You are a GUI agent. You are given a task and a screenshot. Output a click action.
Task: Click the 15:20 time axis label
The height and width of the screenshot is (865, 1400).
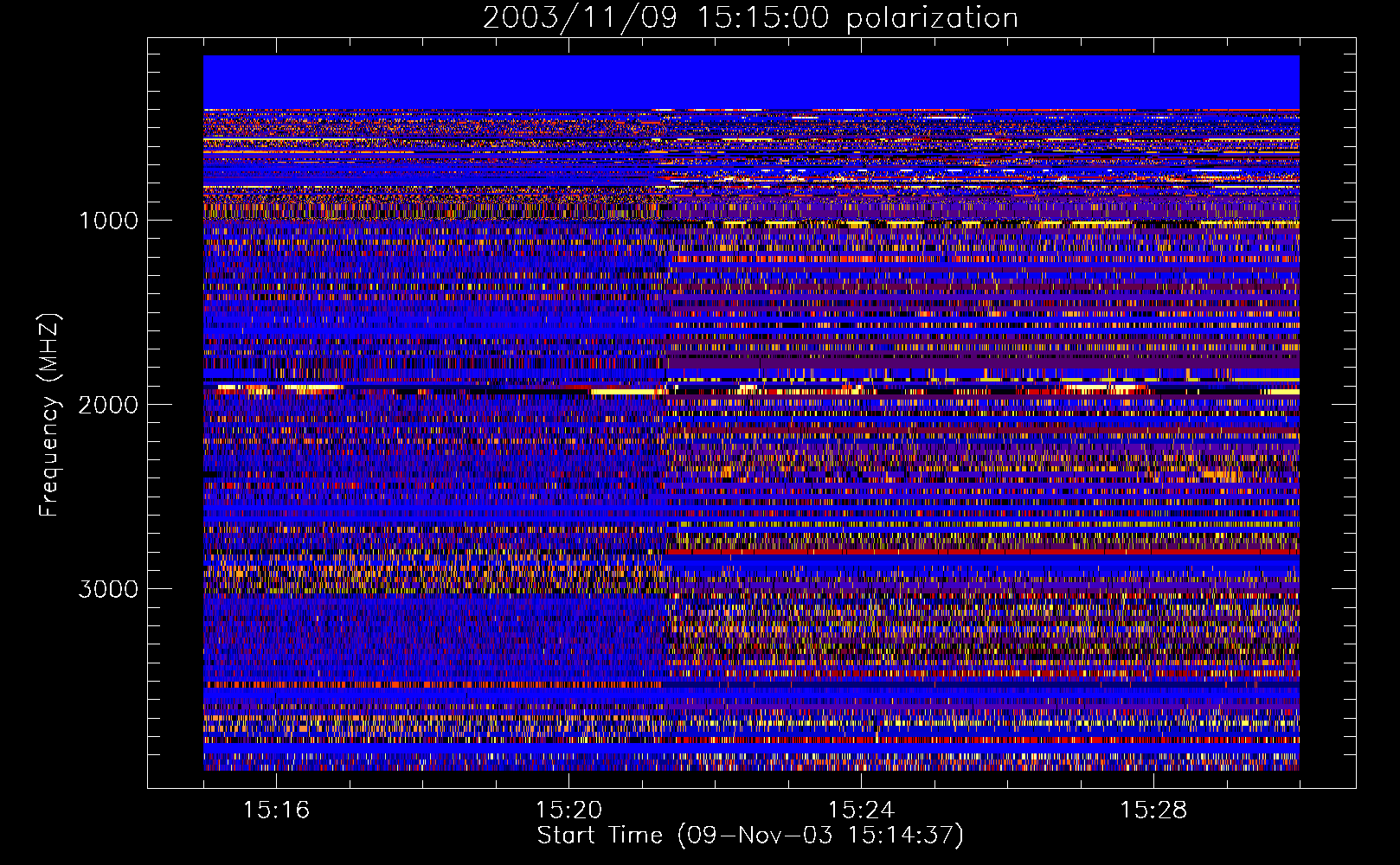tap(568, 810)
